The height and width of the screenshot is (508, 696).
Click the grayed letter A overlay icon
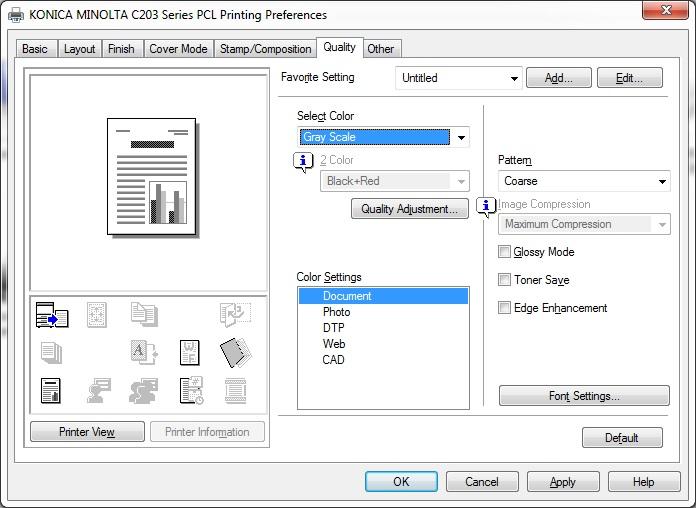144,353
